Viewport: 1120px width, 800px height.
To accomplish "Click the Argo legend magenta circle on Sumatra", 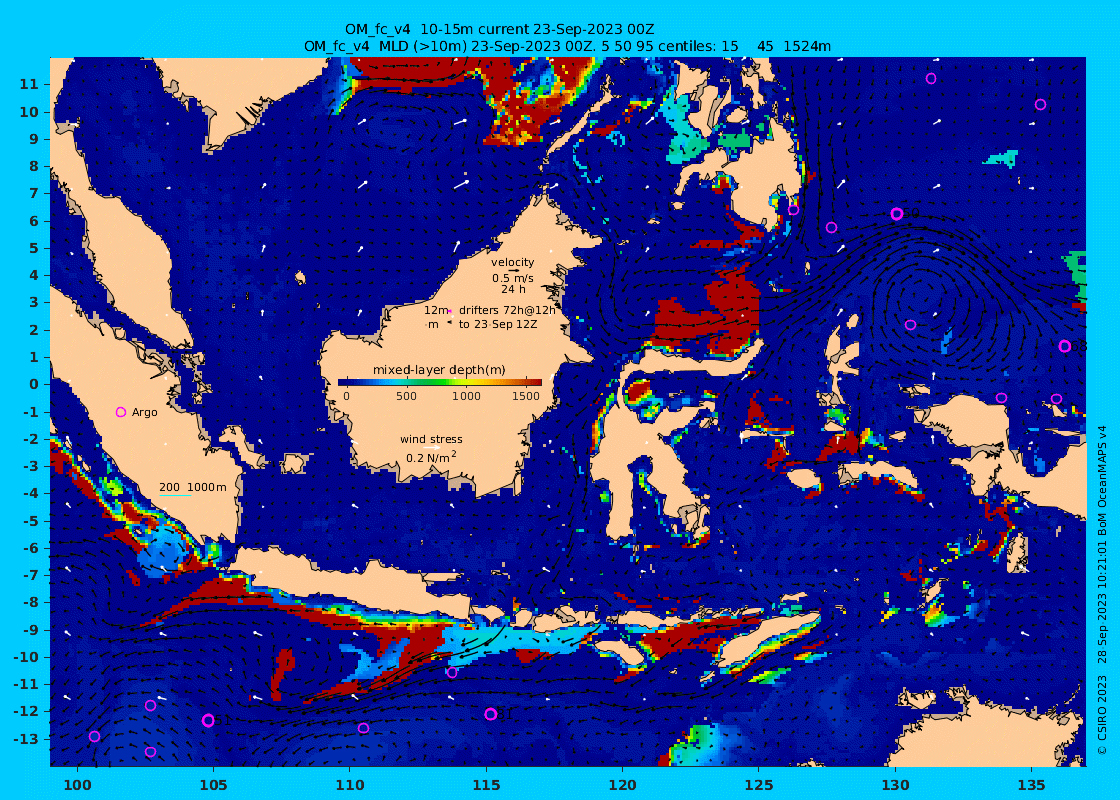I will 121,412.
